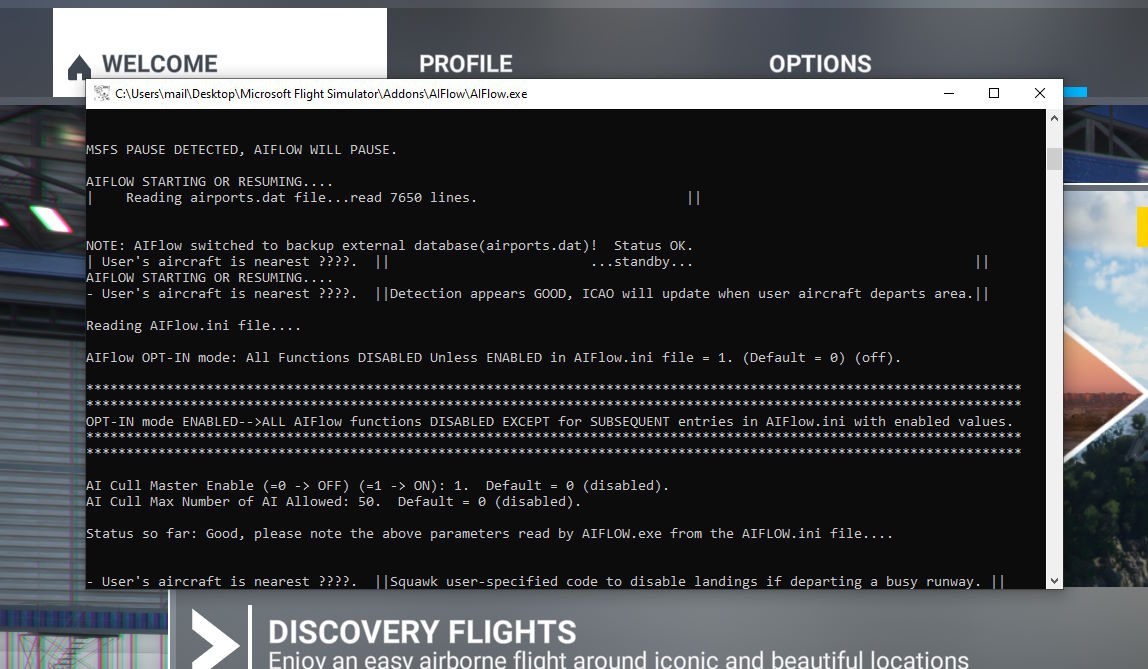Click the 'NOTE: AIFlow switched to backup' line
This screenshot has height=669, width=1148.
click(x=389, y=246)
